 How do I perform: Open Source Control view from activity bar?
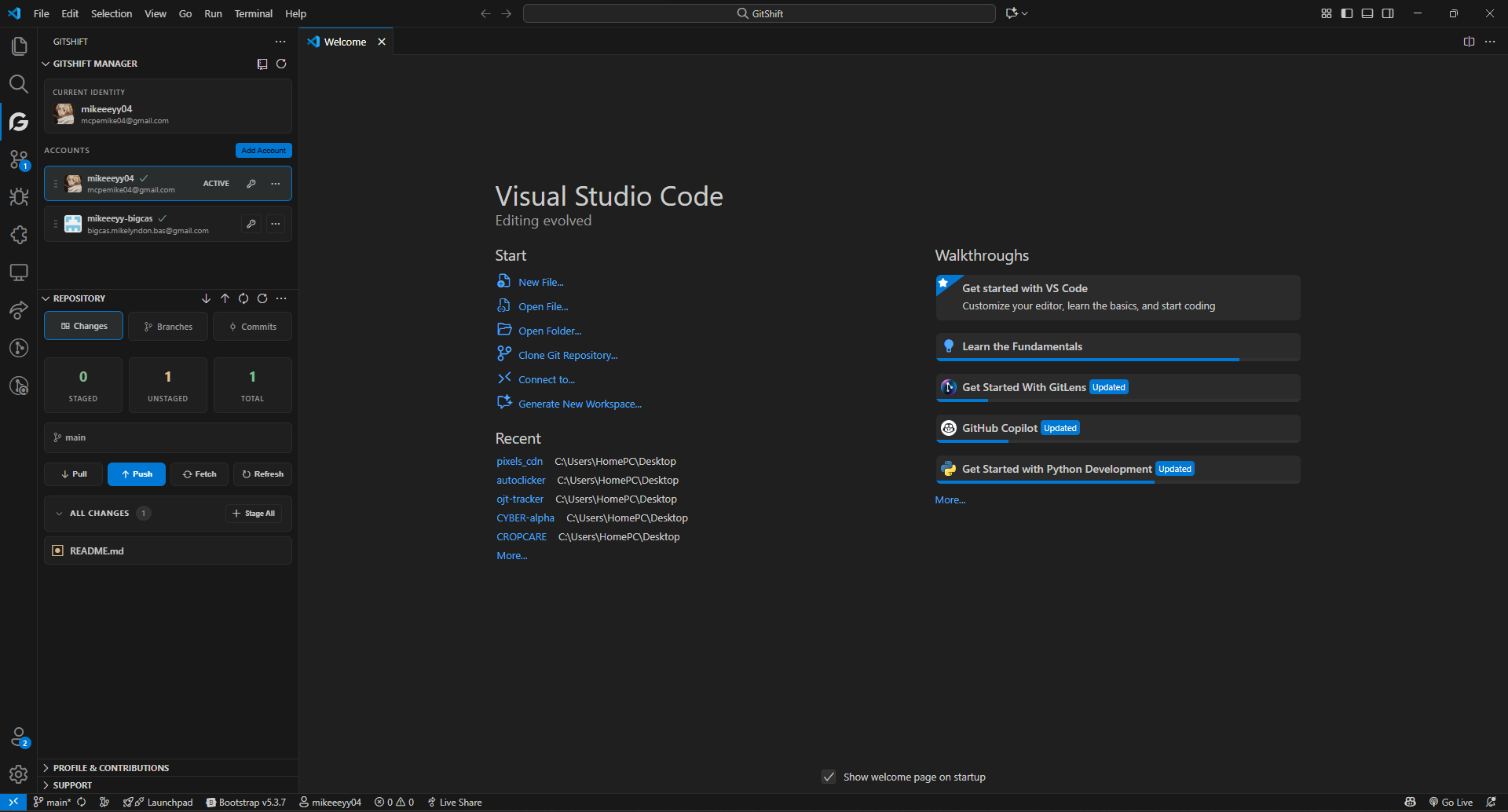click(x=19, y=159)
